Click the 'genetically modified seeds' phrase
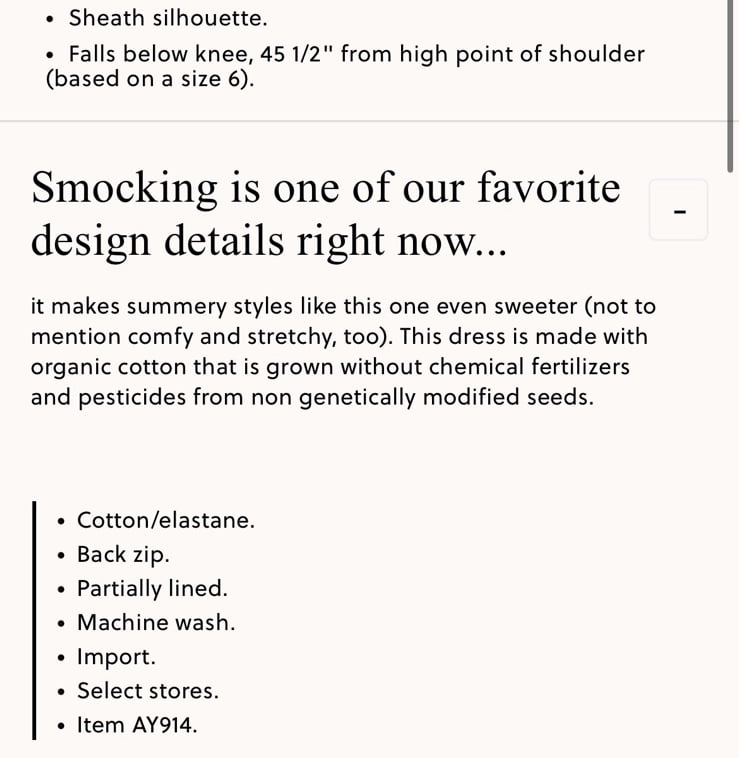Viewport: 739px width, 758px height. 446,397
